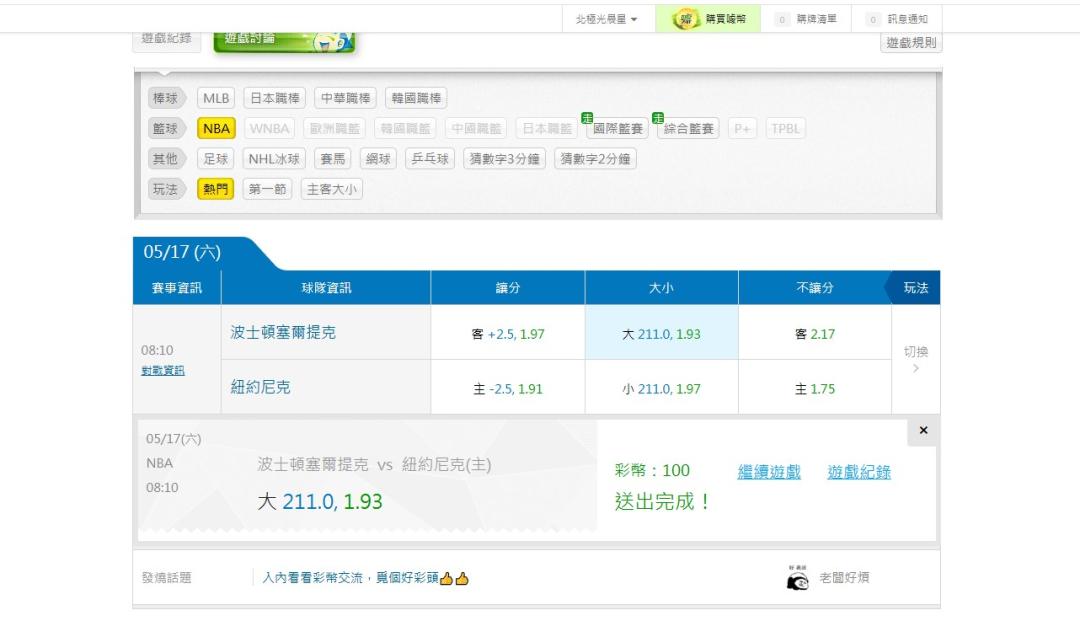Open 訊息通知 message notifications

pyautogui.click(x=897, y=19)
